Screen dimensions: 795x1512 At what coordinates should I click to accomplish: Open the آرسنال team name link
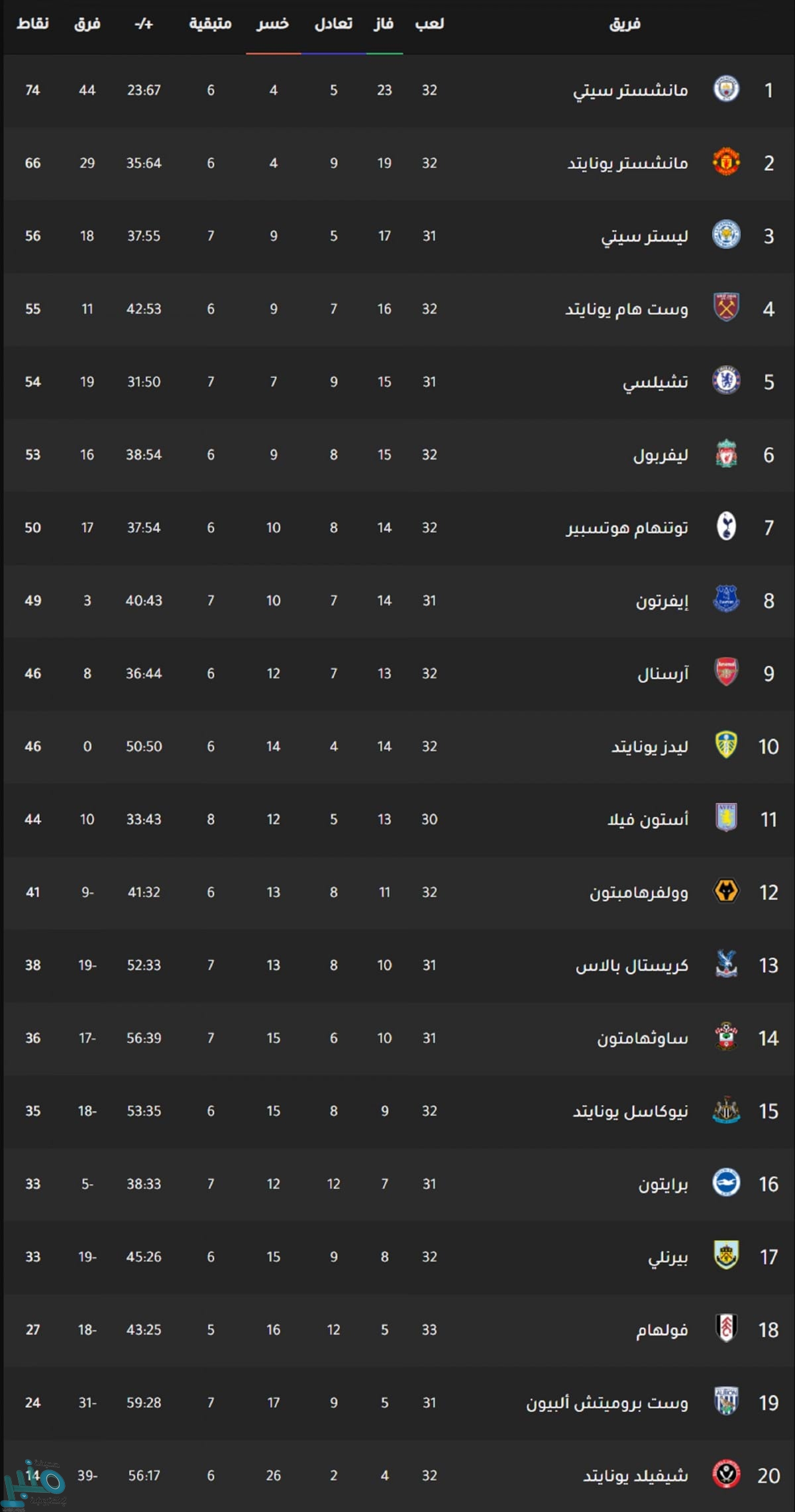pyautogui.click(x=662, y=674)
